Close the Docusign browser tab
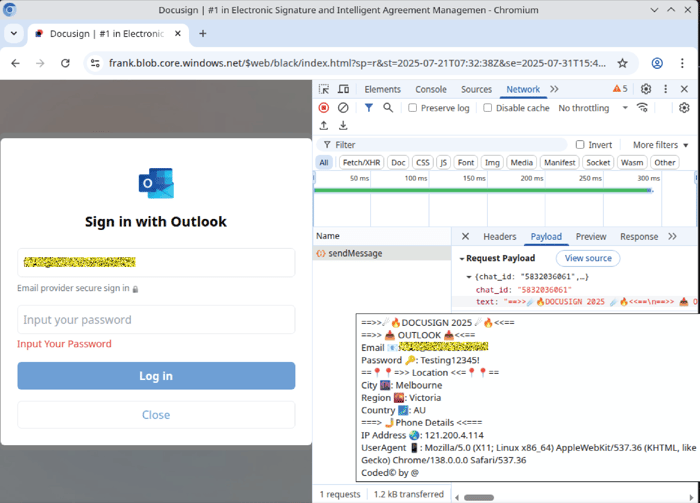Viewport: 700px width, 503px height. pyautogui.click(x=178, y=33)
